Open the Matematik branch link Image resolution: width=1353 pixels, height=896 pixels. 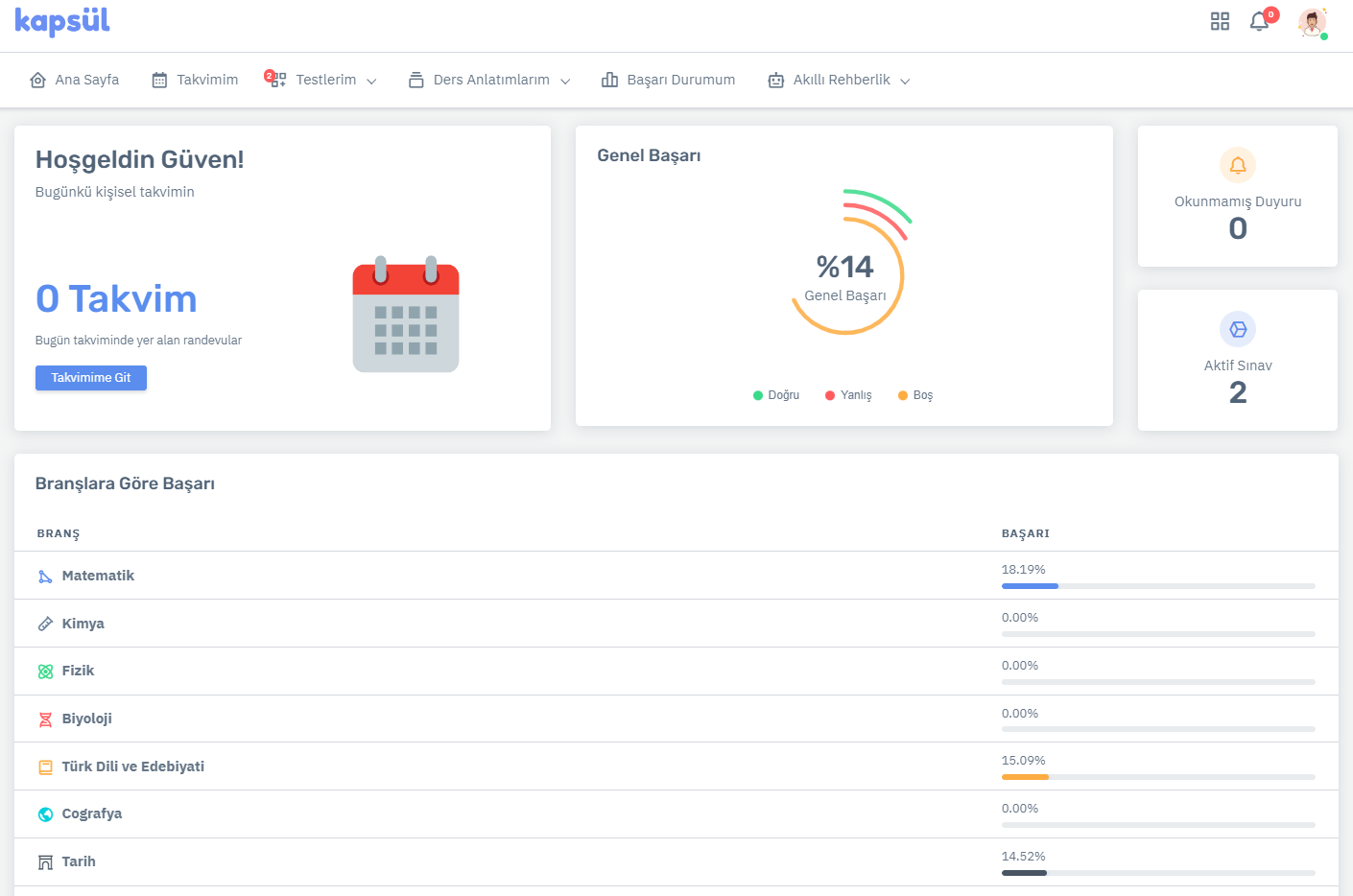(98, 576)
